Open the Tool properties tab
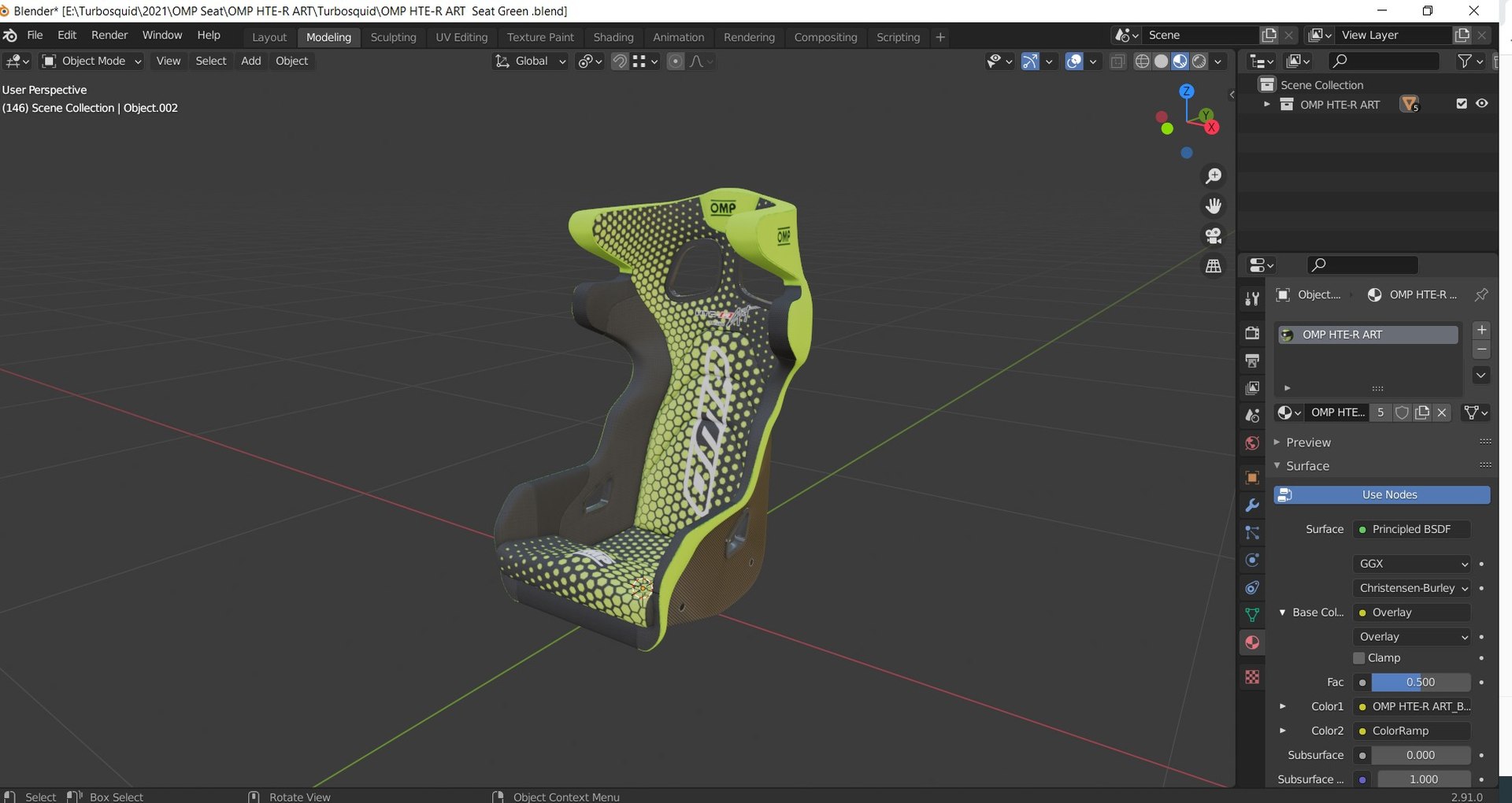This screenshot has height=803, width=1512. (1252, 298)
